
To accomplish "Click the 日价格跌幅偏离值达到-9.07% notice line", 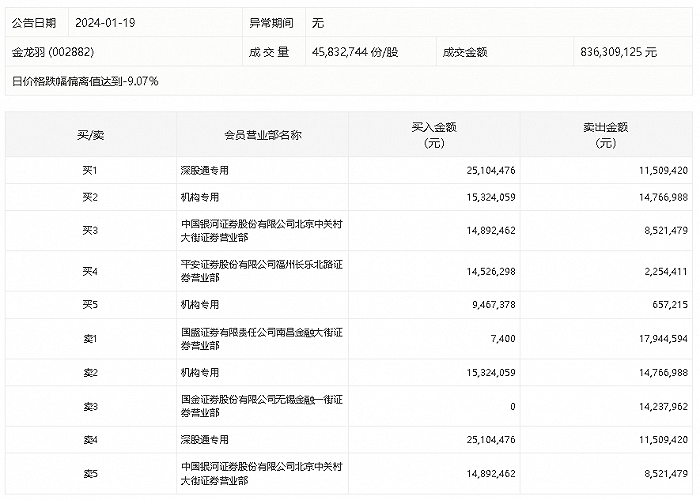I will point(85,80).
